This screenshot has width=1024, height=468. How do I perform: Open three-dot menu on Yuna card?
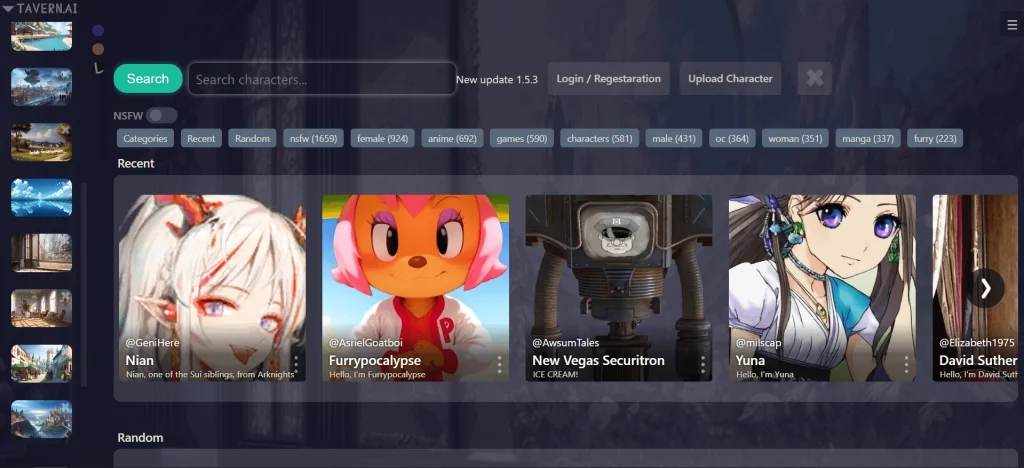906,364
